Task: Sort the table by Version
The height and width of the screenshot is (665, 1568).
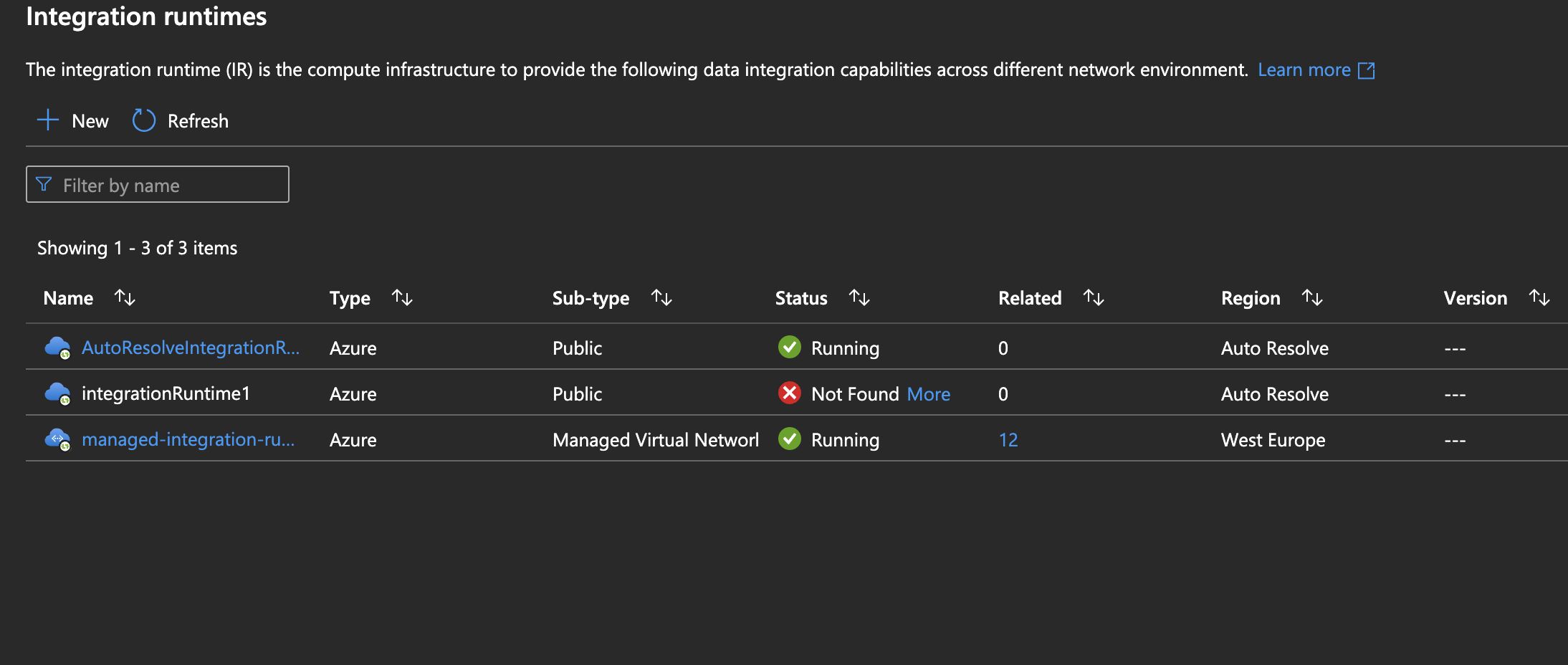Action: click(x=1540, y=297)
